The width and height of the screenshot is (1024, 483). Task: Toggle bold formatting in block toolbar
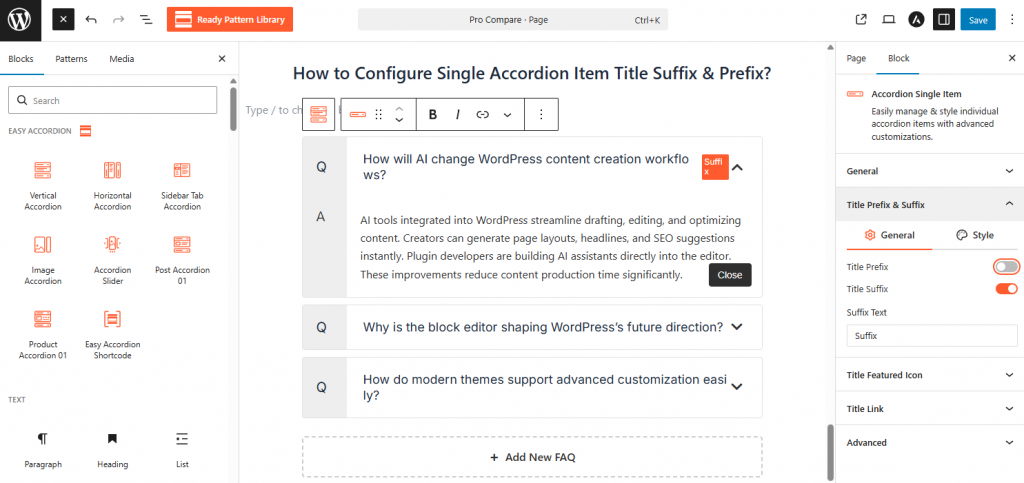pyautogui.click(x=433, y=115)
